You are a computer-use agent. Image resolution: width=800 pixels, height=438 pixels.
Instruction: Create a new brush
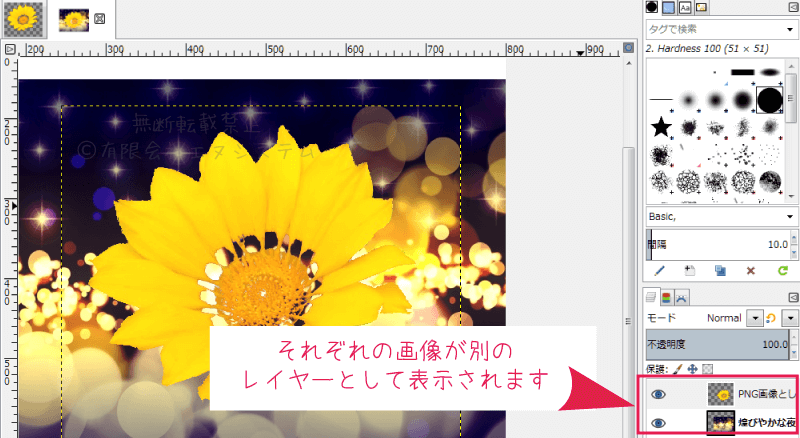[x=690, y=271]
